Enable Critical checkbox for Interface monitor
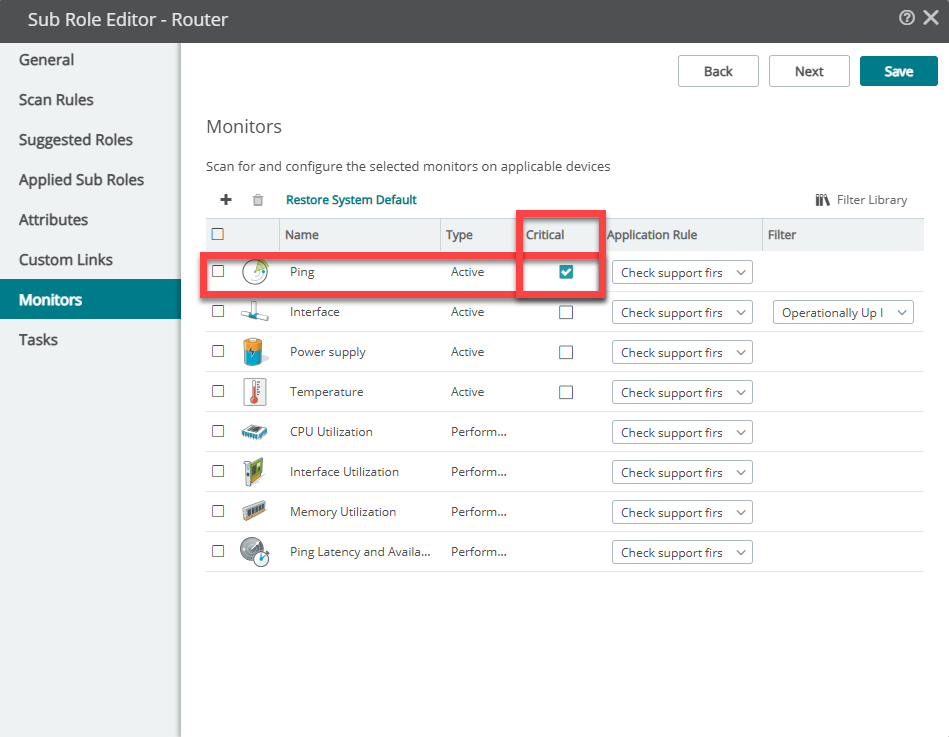The height and width of the screenshot is (737, 949). click(x=566, y=312)
